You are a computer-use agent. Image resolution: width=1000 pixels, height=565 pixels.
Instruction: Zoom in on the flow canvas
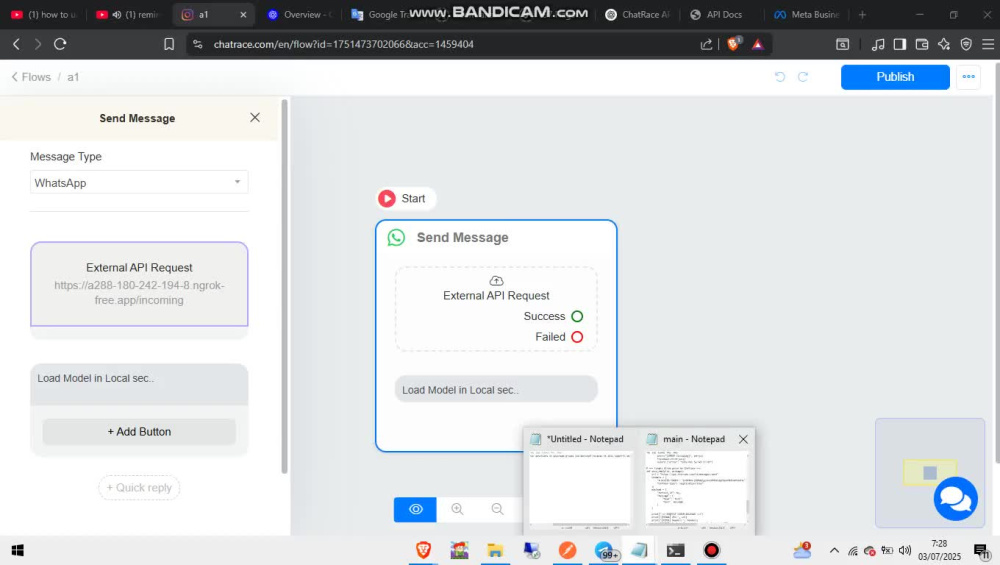pyautogui.click(x=457, y=509)
